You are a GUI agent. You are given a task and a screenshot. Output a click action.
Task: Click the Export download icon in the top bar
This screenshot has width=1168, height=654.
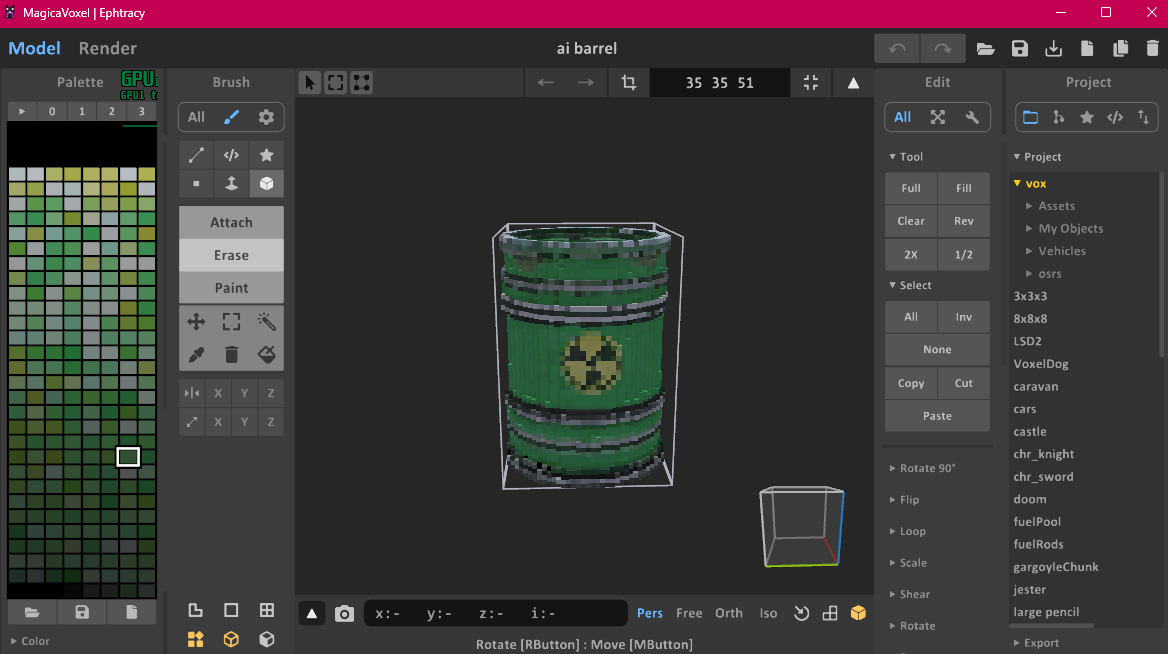coord(1053,49)
